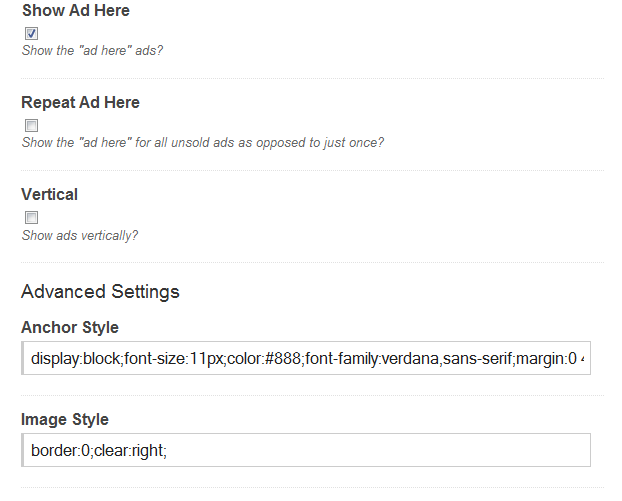Click the Anchor Style field label

point(70,328)
